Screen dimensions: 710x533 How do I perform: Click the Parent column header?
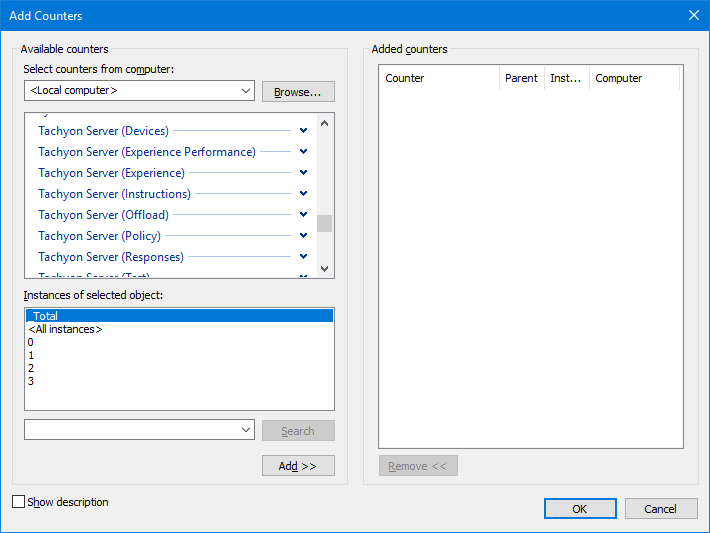[x=522, y=78]
